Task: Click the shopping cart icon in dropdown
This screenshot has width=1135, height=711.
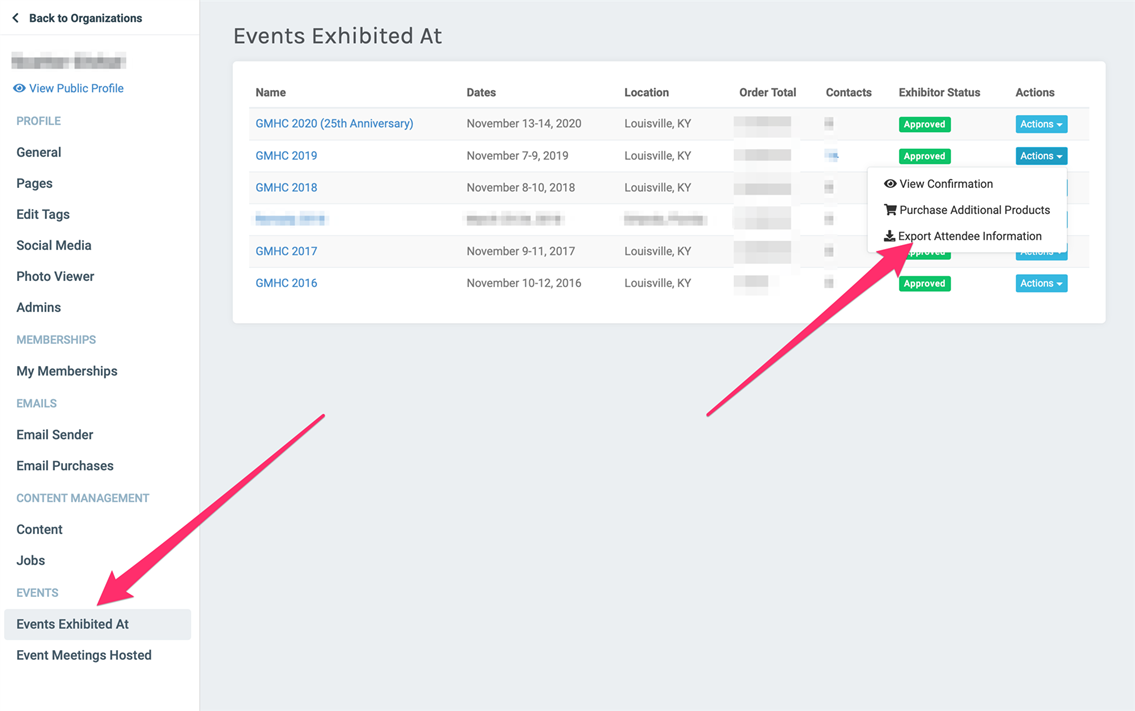Action: click(x=889, y=210)
